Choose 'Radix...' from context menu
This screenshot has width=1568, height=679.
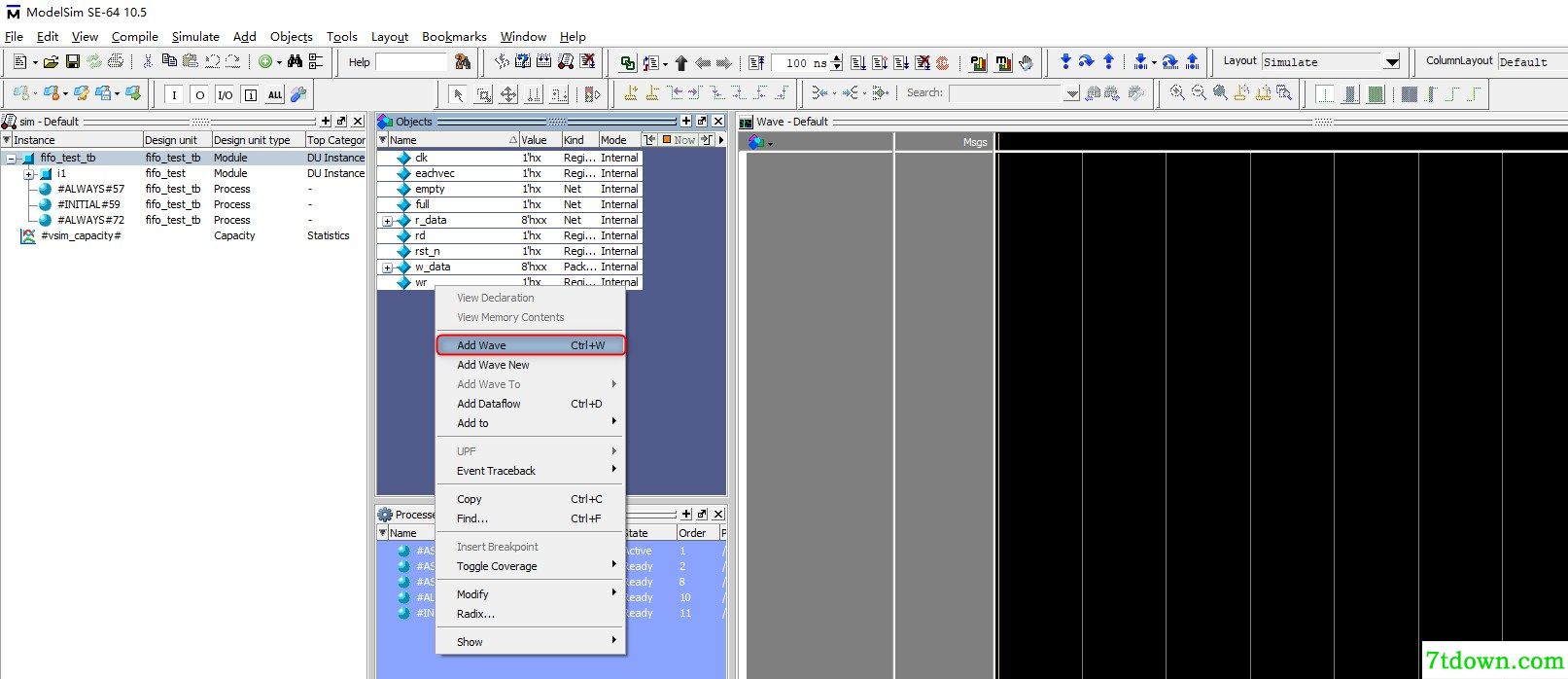(x=531, y=614)
